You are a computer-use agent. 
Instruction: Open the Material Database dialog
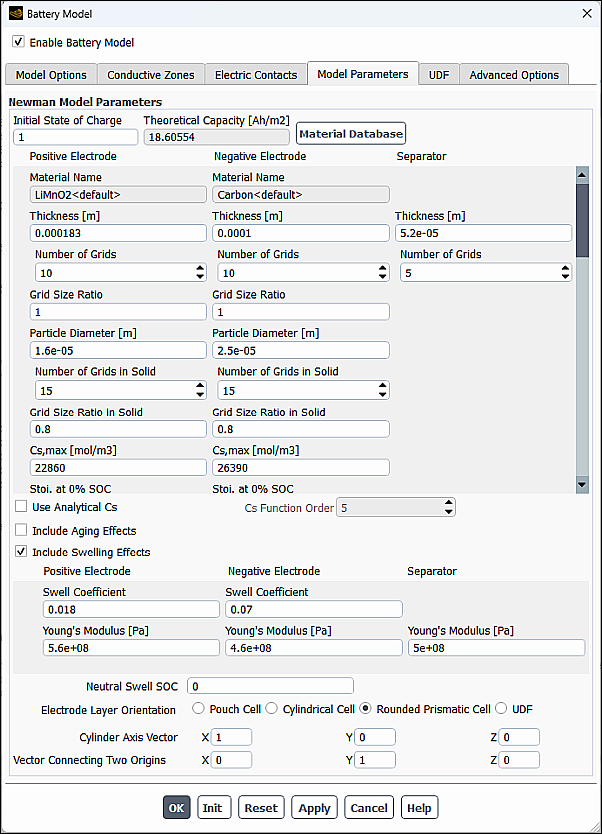tap(350, 133)
